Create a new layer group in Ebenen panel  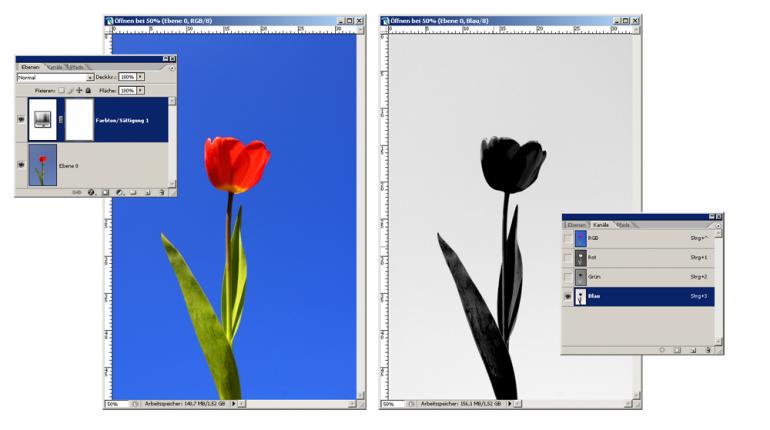(x=133, y=192)
